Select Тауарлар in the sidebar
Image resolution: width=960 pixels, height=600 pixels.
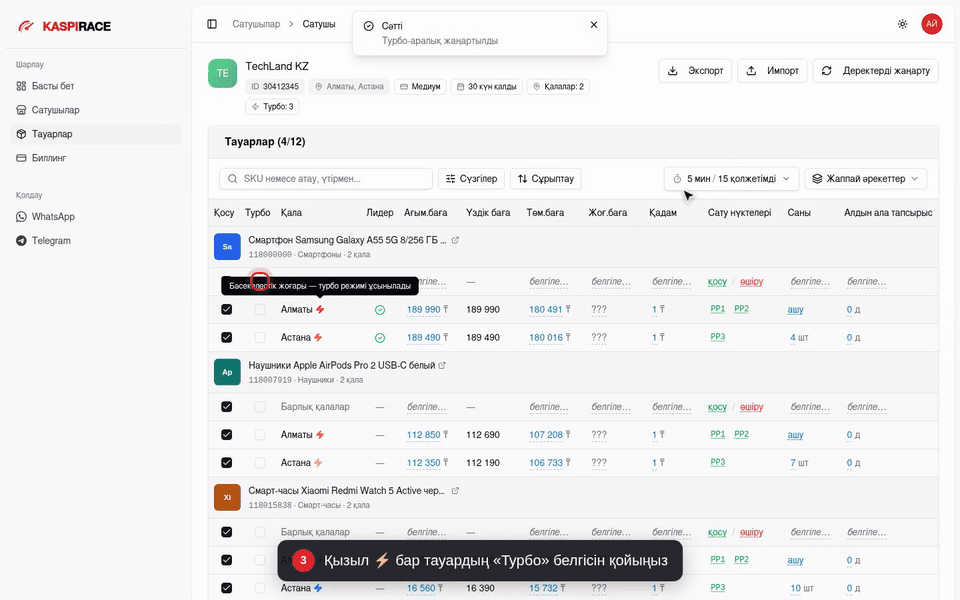(96, 134)
